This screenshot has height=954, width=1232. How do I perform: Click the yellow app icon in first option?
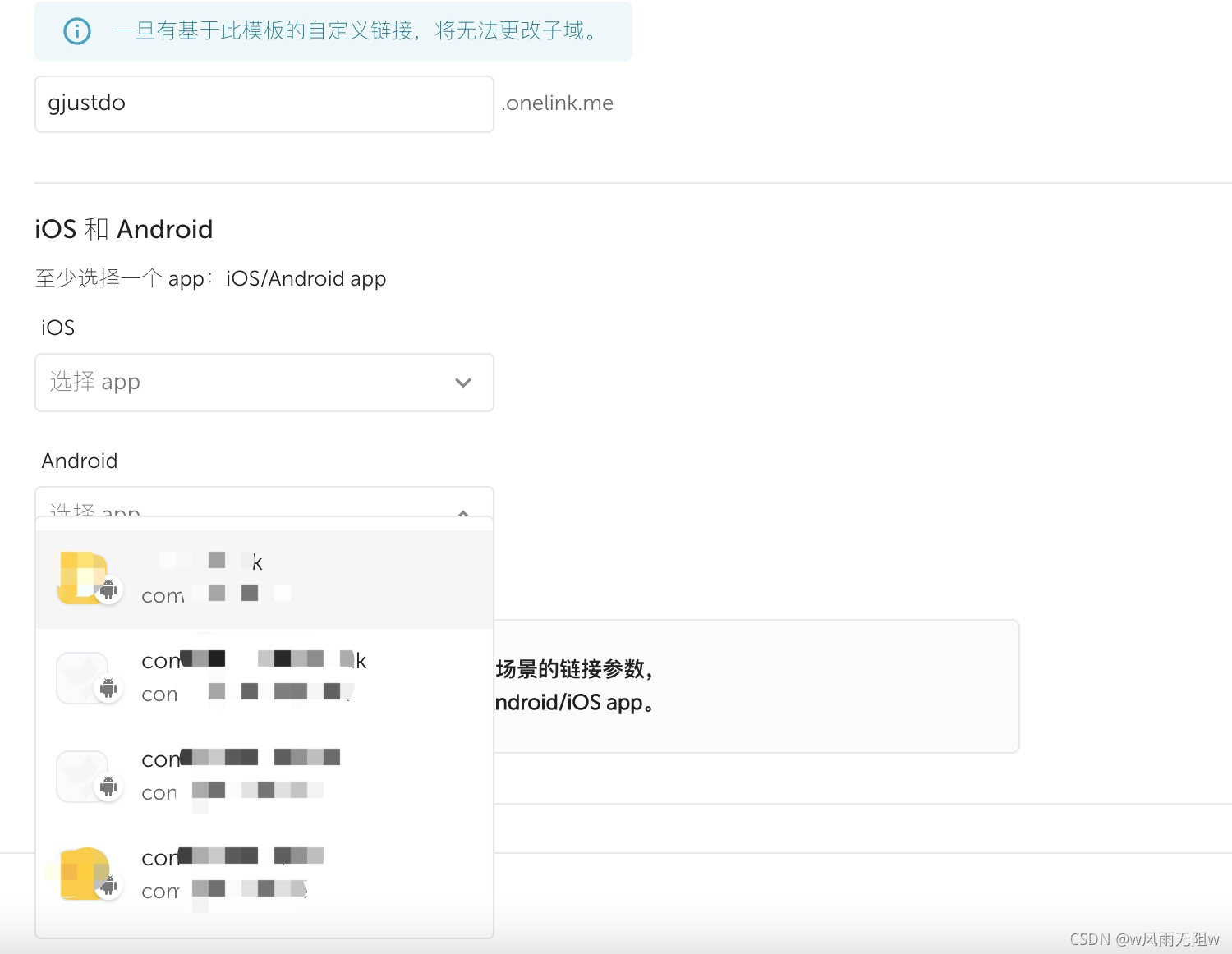click(83, 578)
